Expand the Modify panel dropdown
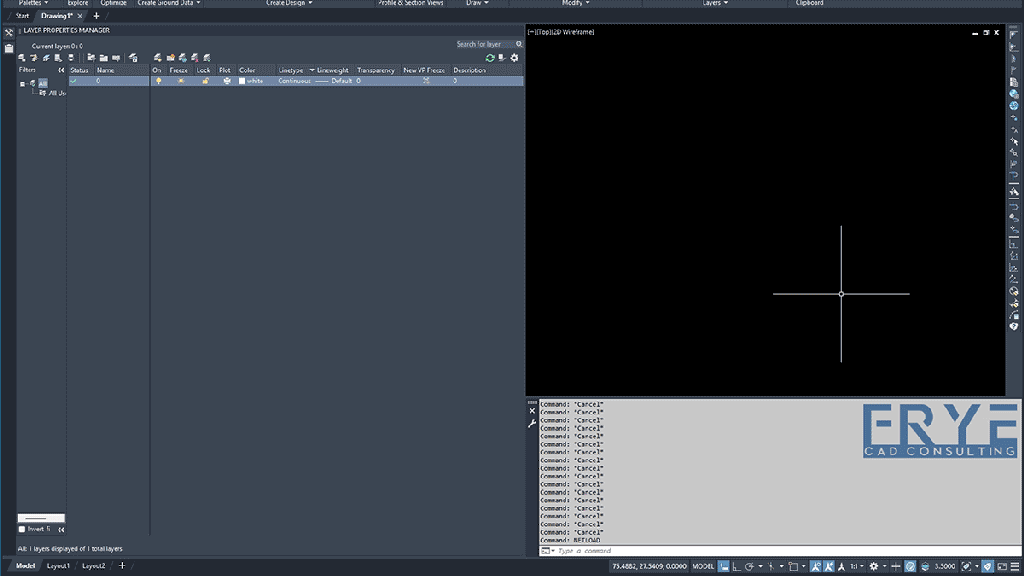The height and width of the screenshot is (576, 1024). pyautogui.click(x=575, y=4)
